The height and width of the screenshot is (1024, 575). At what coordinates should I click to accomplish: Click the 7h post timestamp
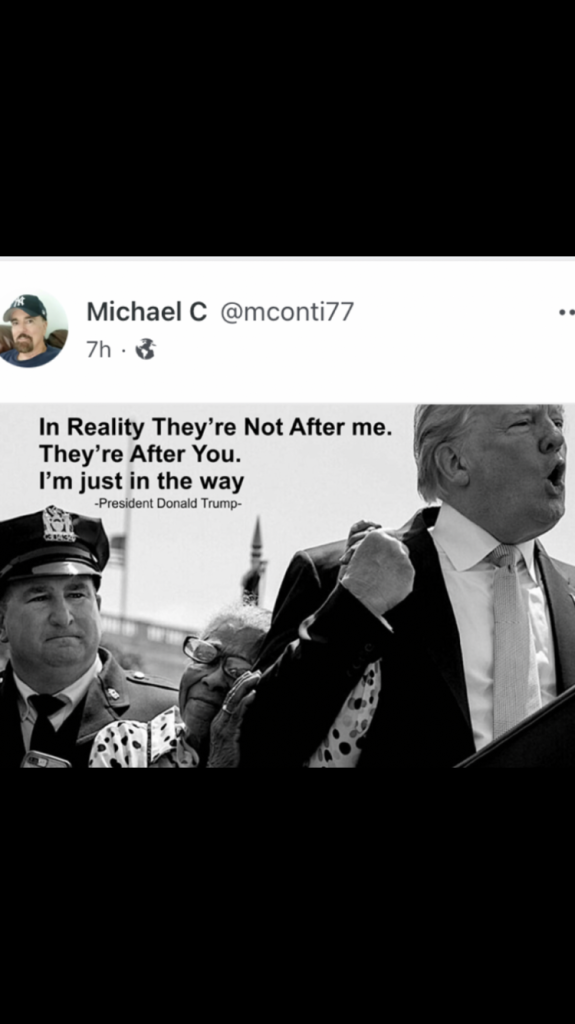(99, 349)
